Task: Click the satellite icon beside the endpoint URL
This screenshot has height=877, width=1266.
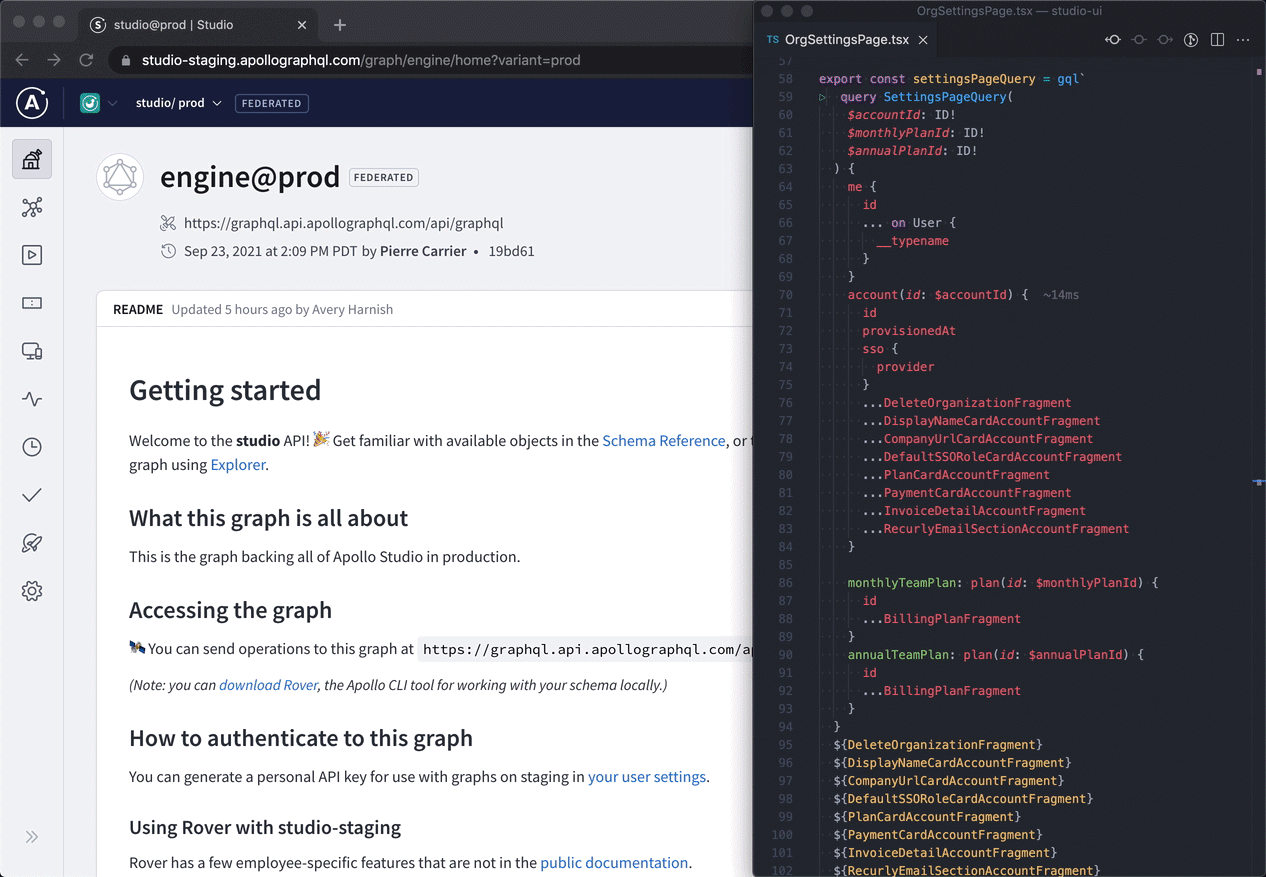Action: 168,223
